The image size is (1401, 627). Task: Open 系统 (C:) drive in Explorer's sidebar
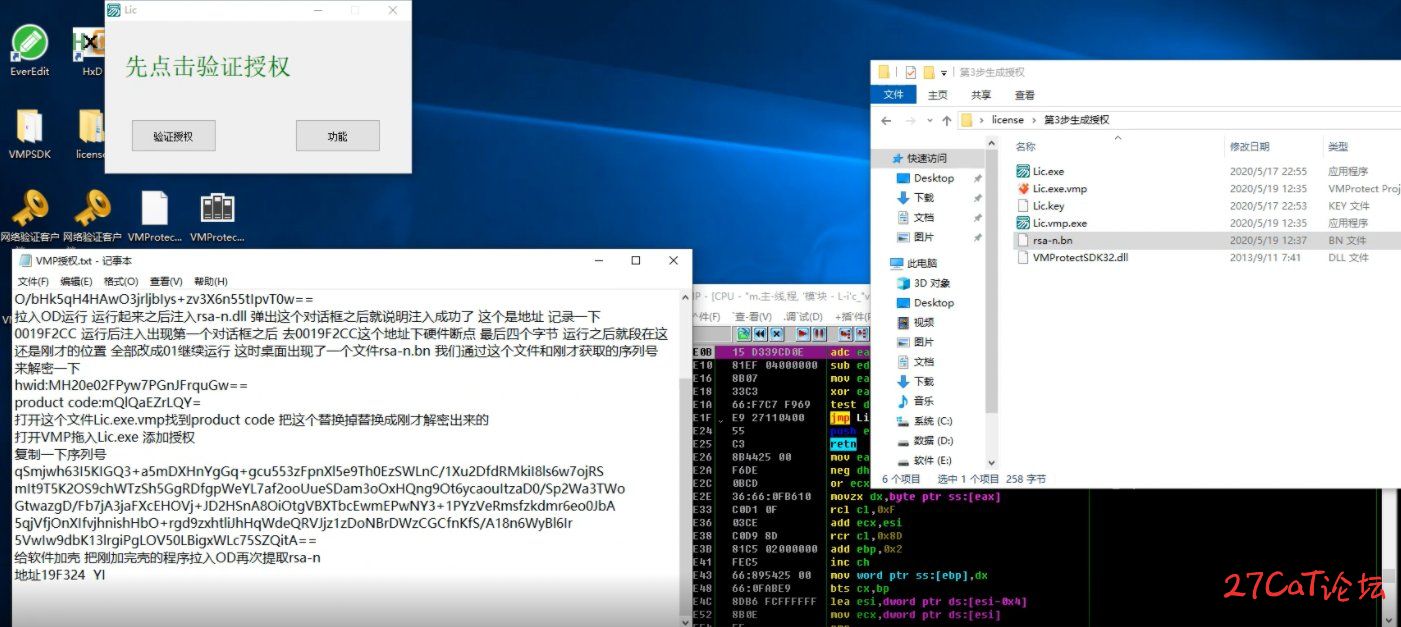pos(924,421)
